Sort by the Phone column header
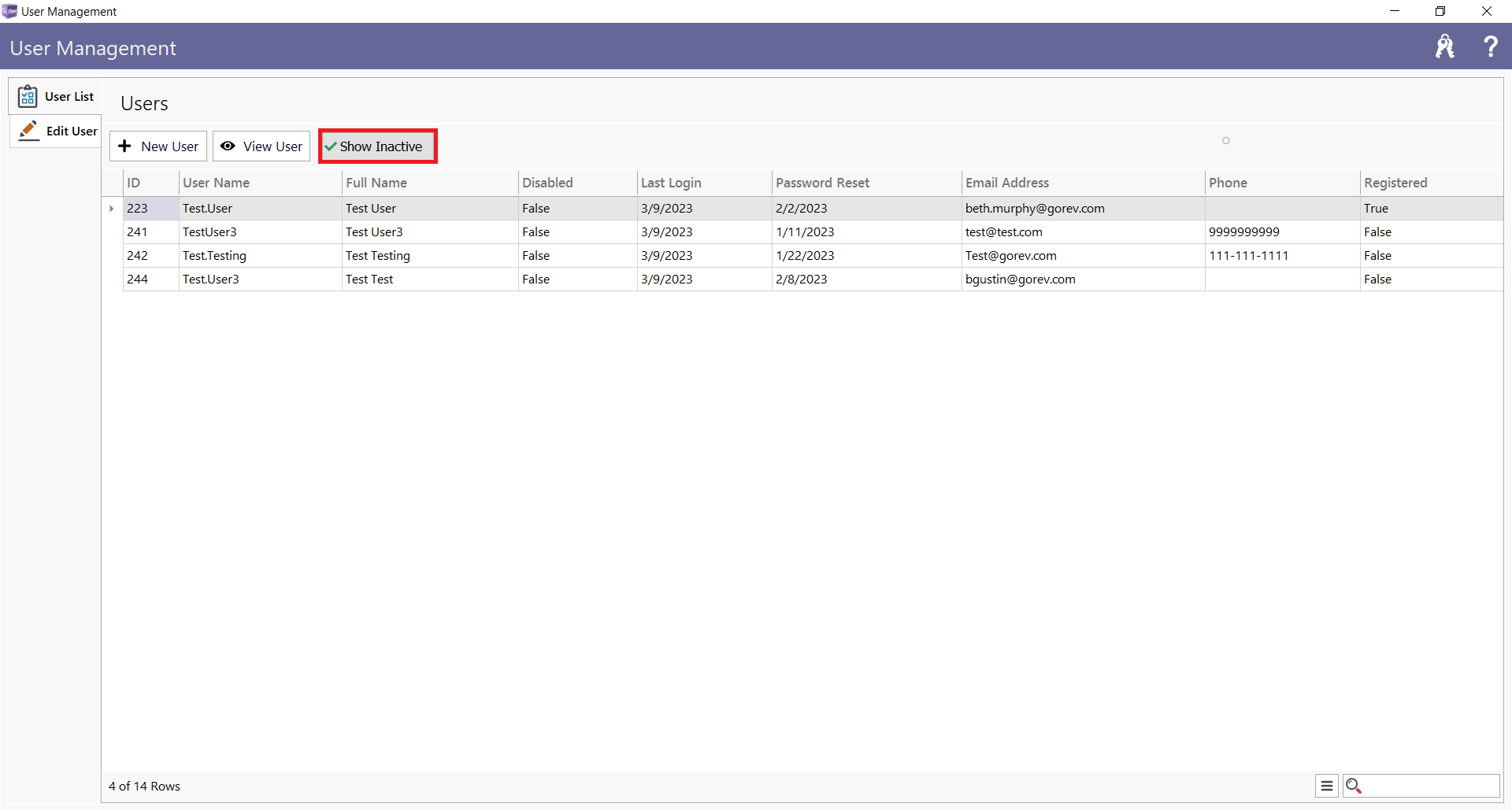This screenshot has height=811, width=1512. (x=1283, y=183)
